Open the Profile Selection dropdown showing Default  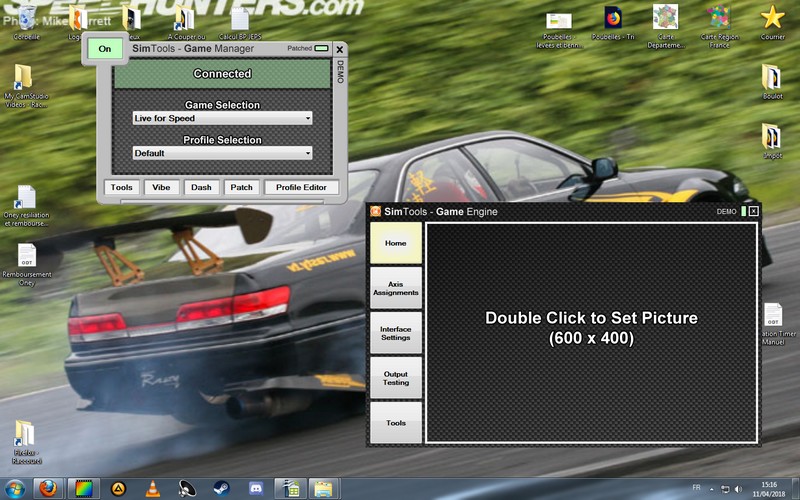click(x=222, y=153)
